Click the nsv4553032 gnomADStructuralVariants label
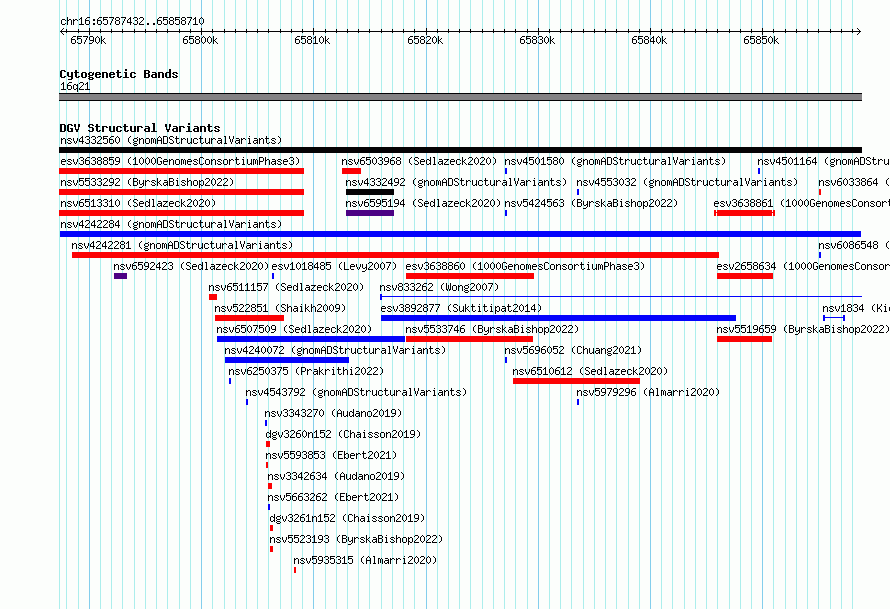Screen dimensions: 890x609 [x=687, y=182]
